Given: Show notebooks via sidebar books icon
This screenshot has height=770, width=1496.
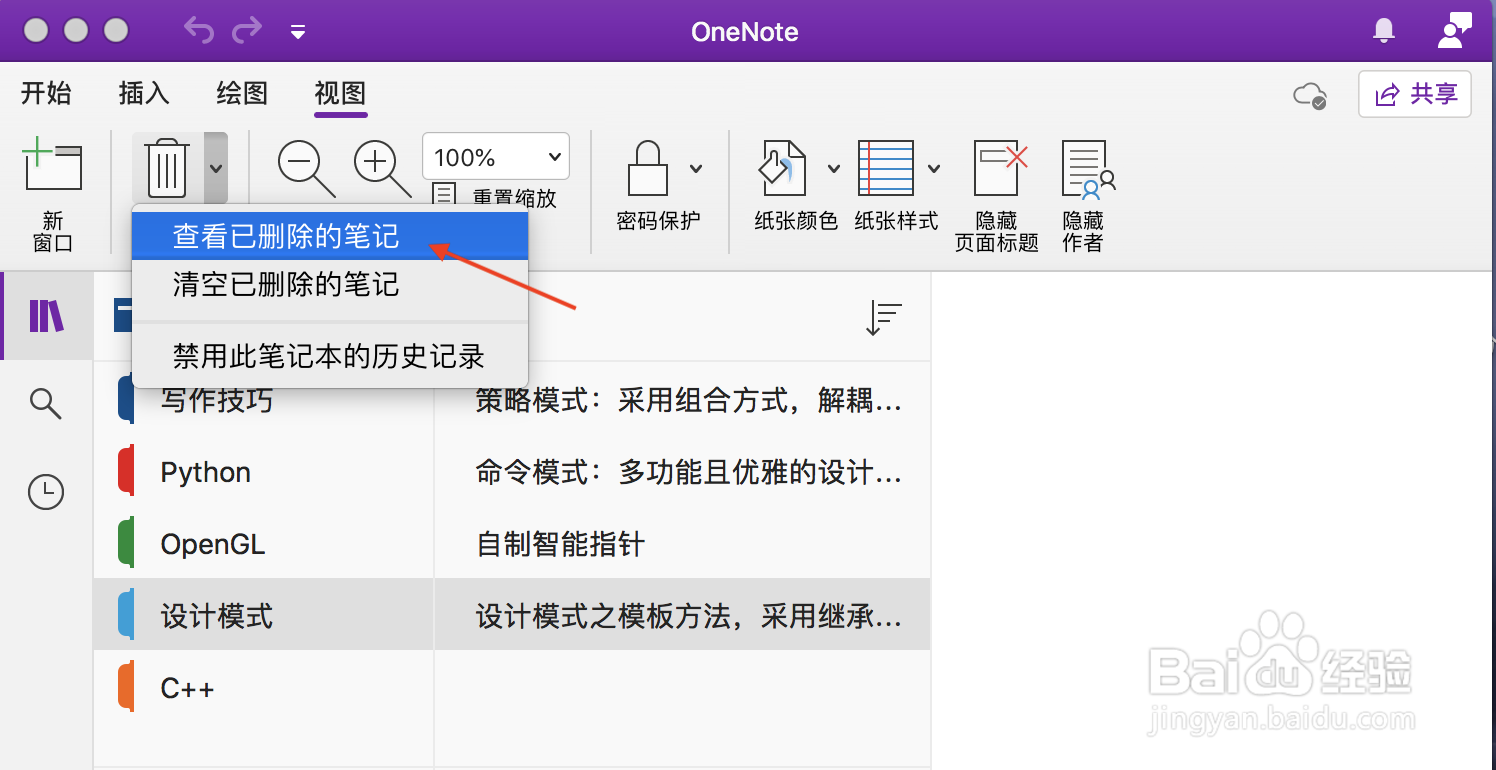Looking at the screenshot, I should (x=46, y=316).
